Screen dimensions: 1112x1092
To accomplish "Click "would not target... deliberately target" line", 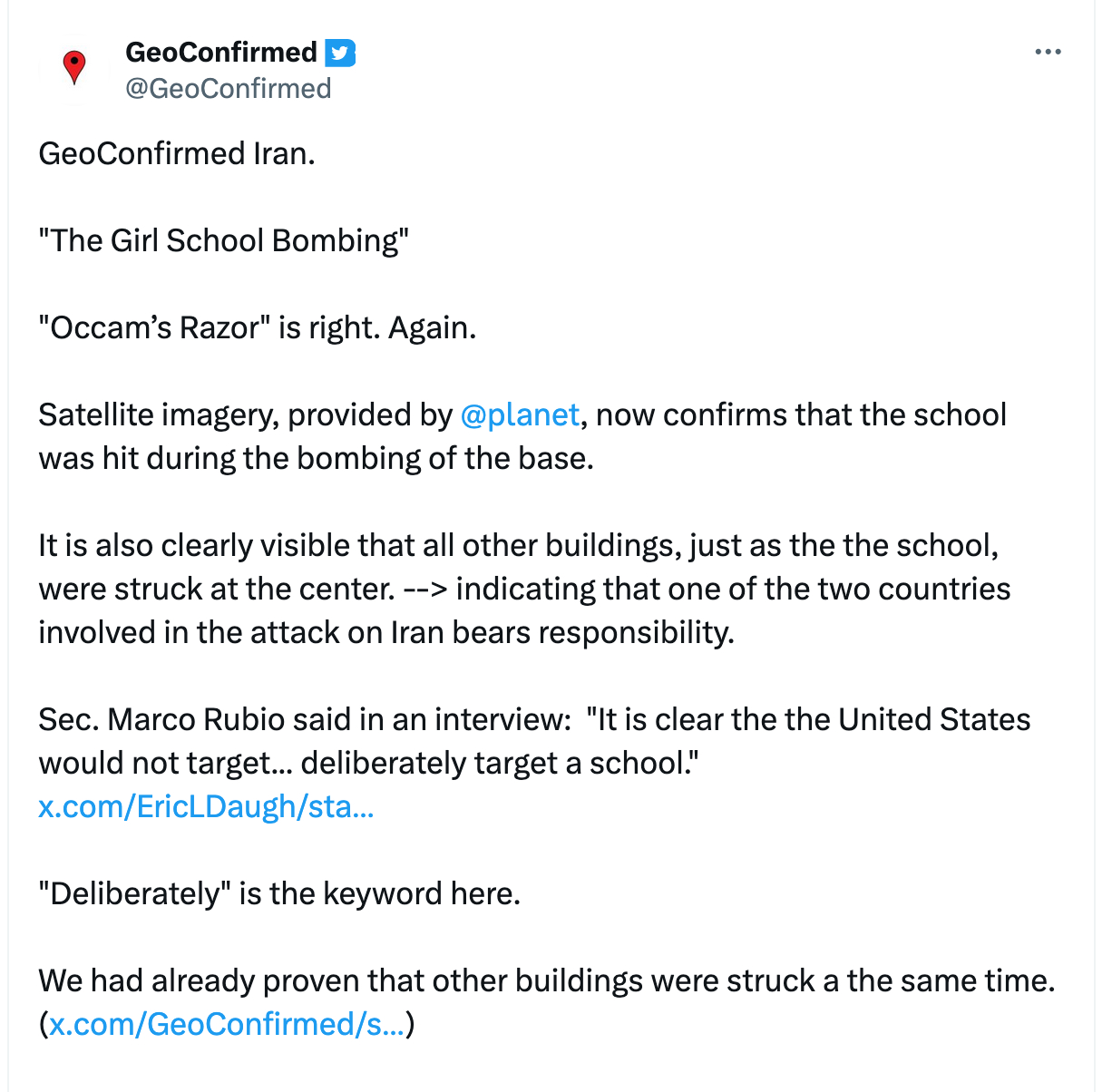I will click(x=367, y=763).
